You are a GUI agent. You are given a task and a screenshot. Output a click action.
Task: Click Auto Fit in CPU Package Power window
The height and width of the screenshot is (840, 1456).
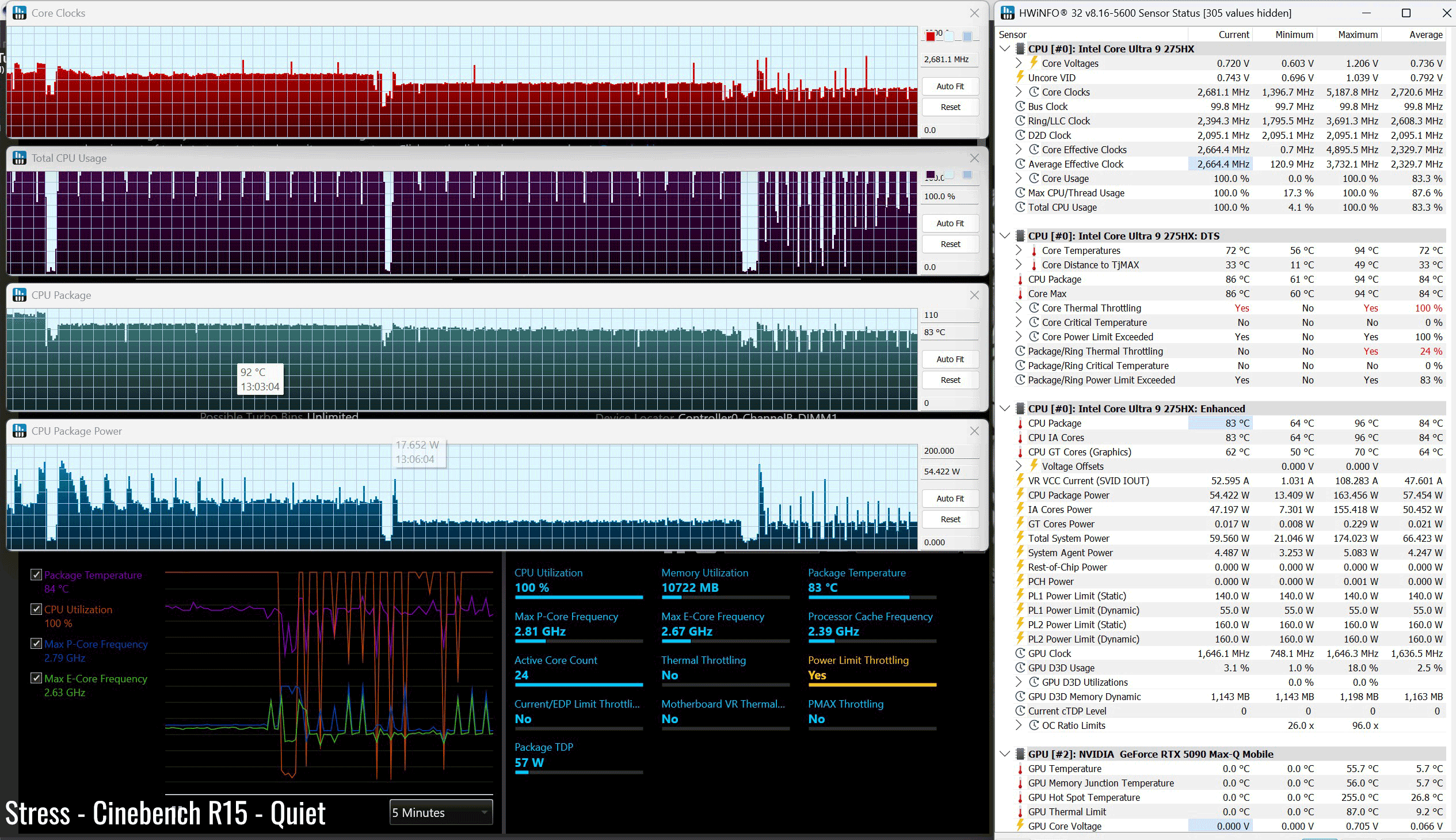[x=950, y=499]
